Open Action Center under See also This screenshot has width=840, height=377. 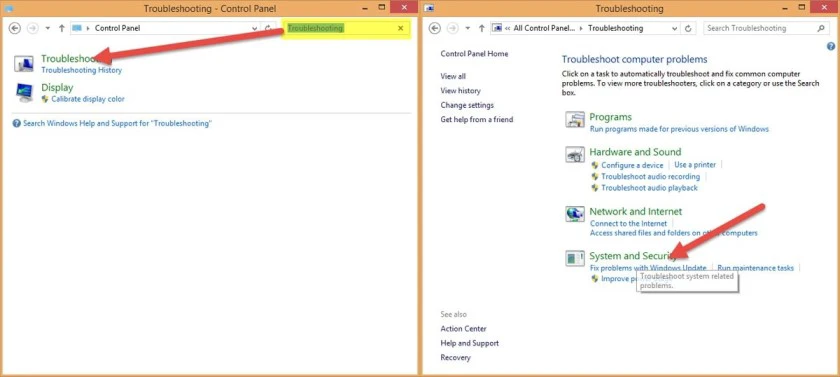463,329
